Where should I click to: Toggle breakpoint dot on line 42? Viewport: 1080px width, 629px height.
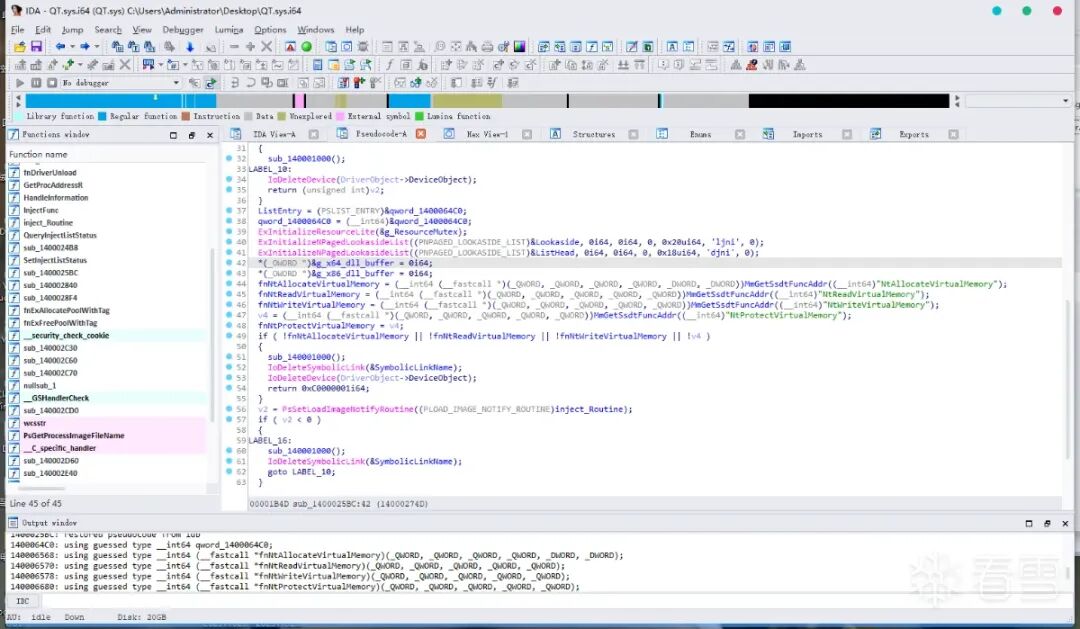(229, 262)
